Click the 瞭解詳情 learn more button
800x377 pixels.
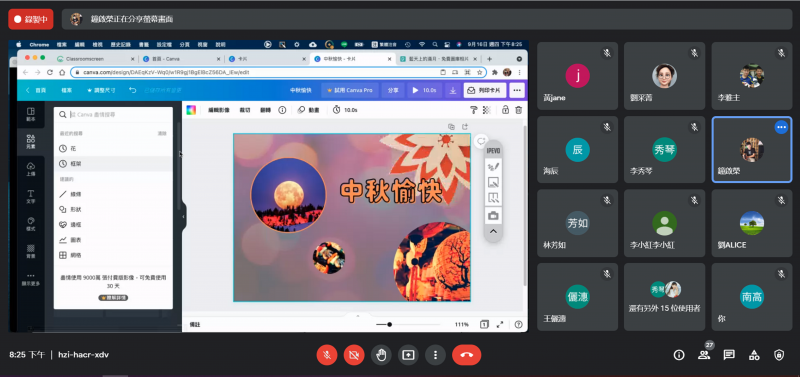[113, 297]
